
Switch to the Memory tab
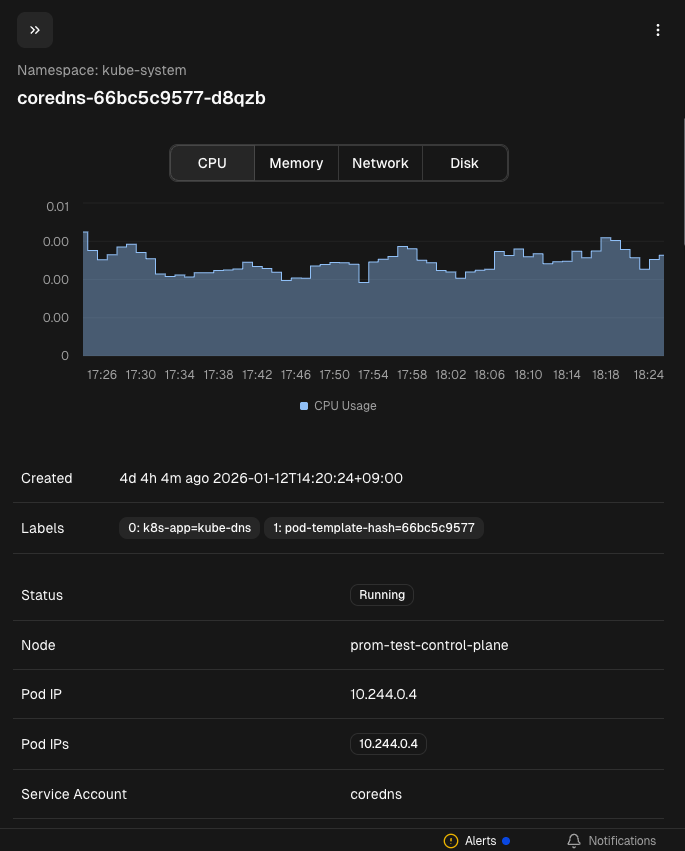(x=296, y=163)
